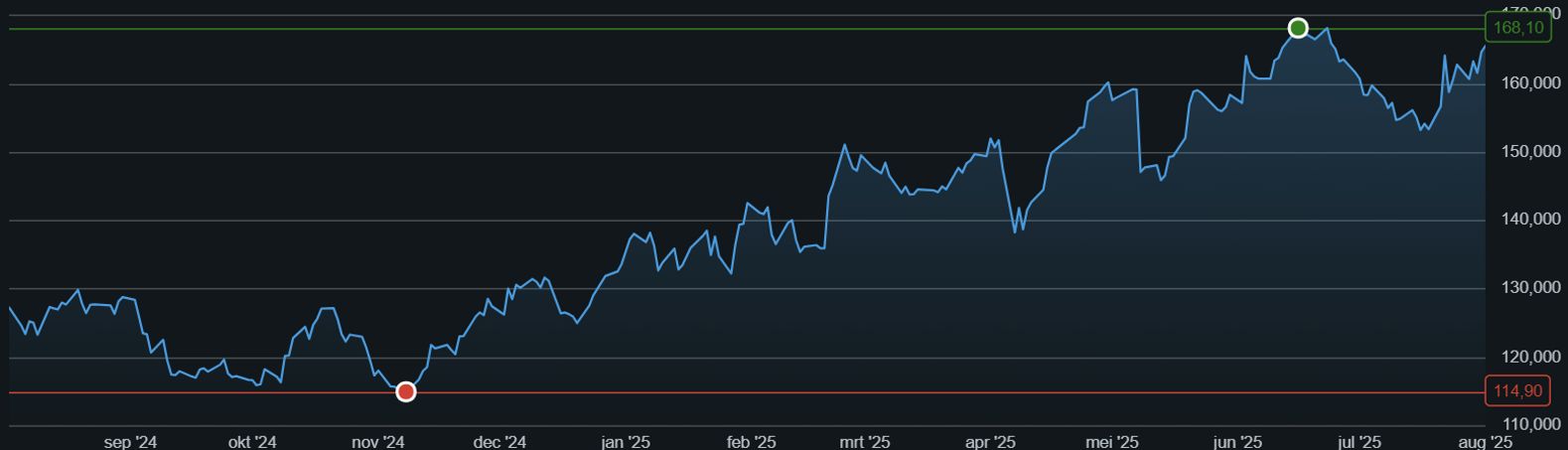The image size is (1568, 450).
Task: Click the jul '25 month label
Action: (1358, 442)
